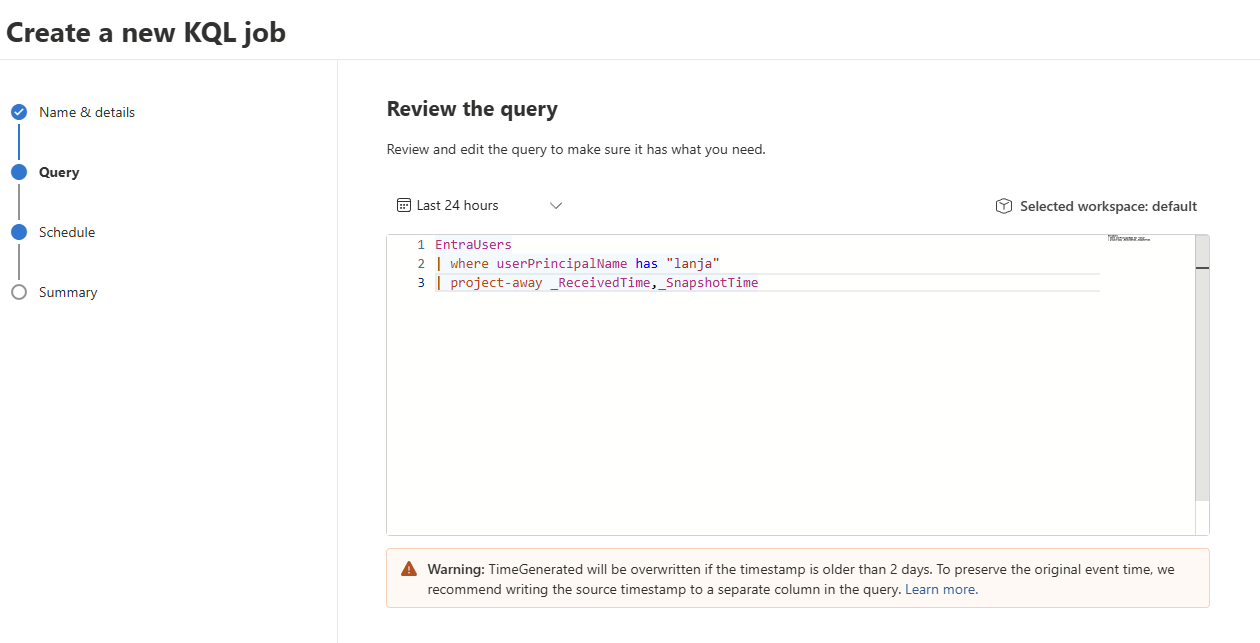Jump to the Schedule step
The width and height of the screenshot is (1260, 643).
coord(67,232)
